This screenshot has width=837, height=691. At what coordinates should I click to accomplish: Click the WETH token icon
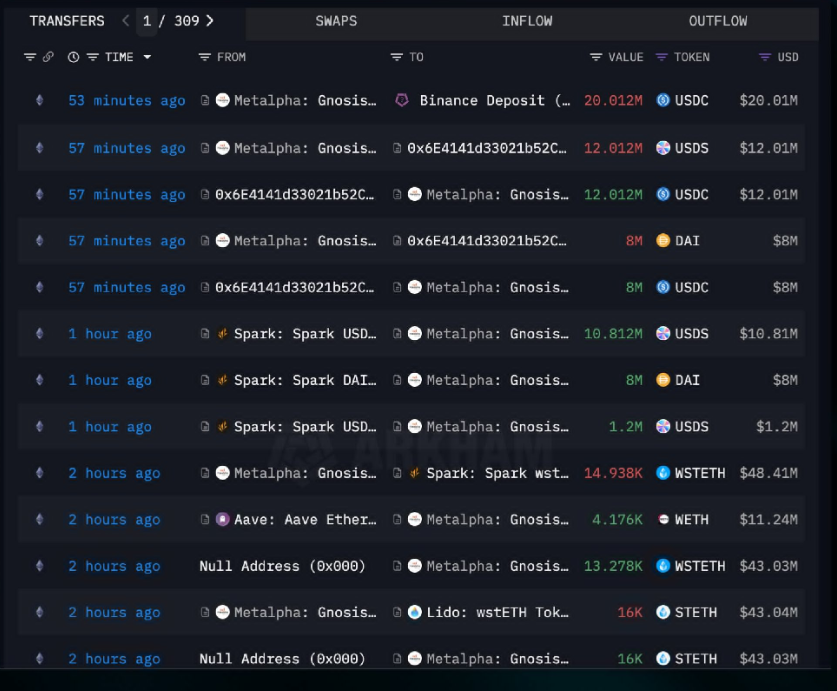[x=663, y=520]
